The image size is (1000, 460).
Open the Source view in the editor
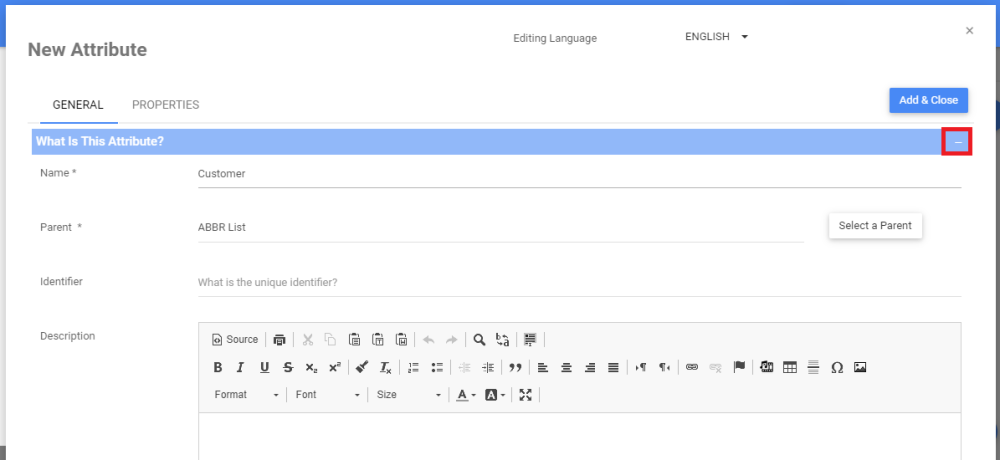point(235,339)
